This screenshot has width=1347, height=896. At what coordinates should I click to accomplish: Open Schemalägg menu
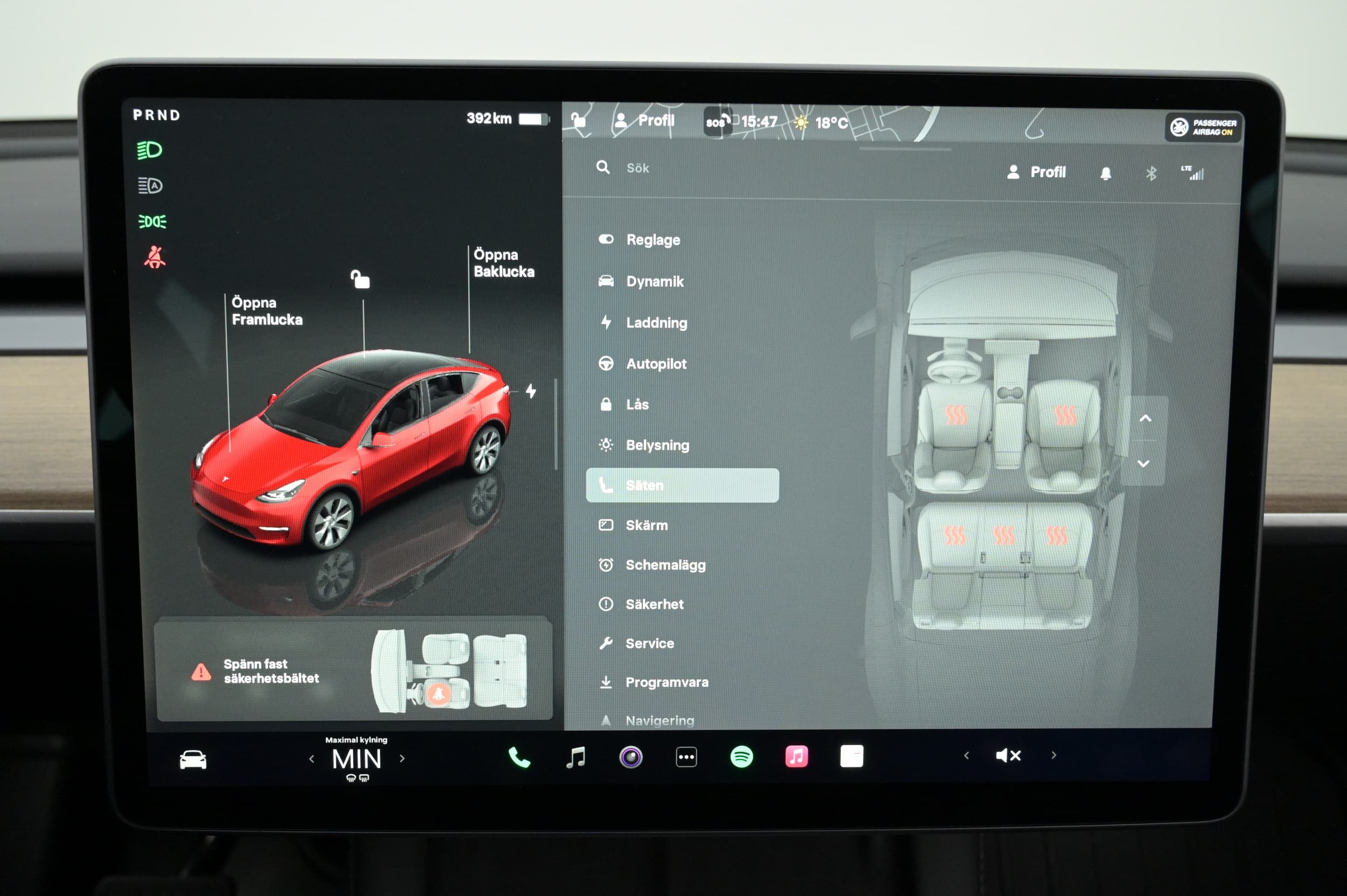tap(651, 565)
